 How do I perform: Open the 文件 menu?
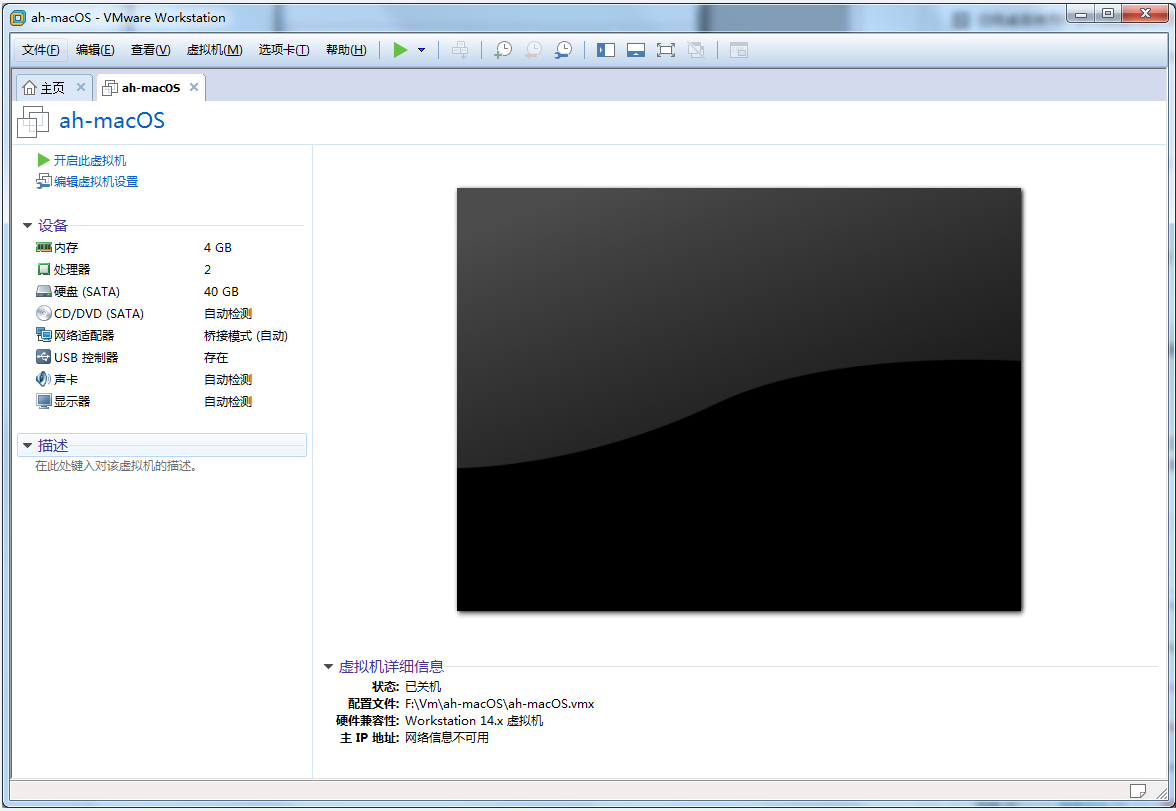coord(41,50)
